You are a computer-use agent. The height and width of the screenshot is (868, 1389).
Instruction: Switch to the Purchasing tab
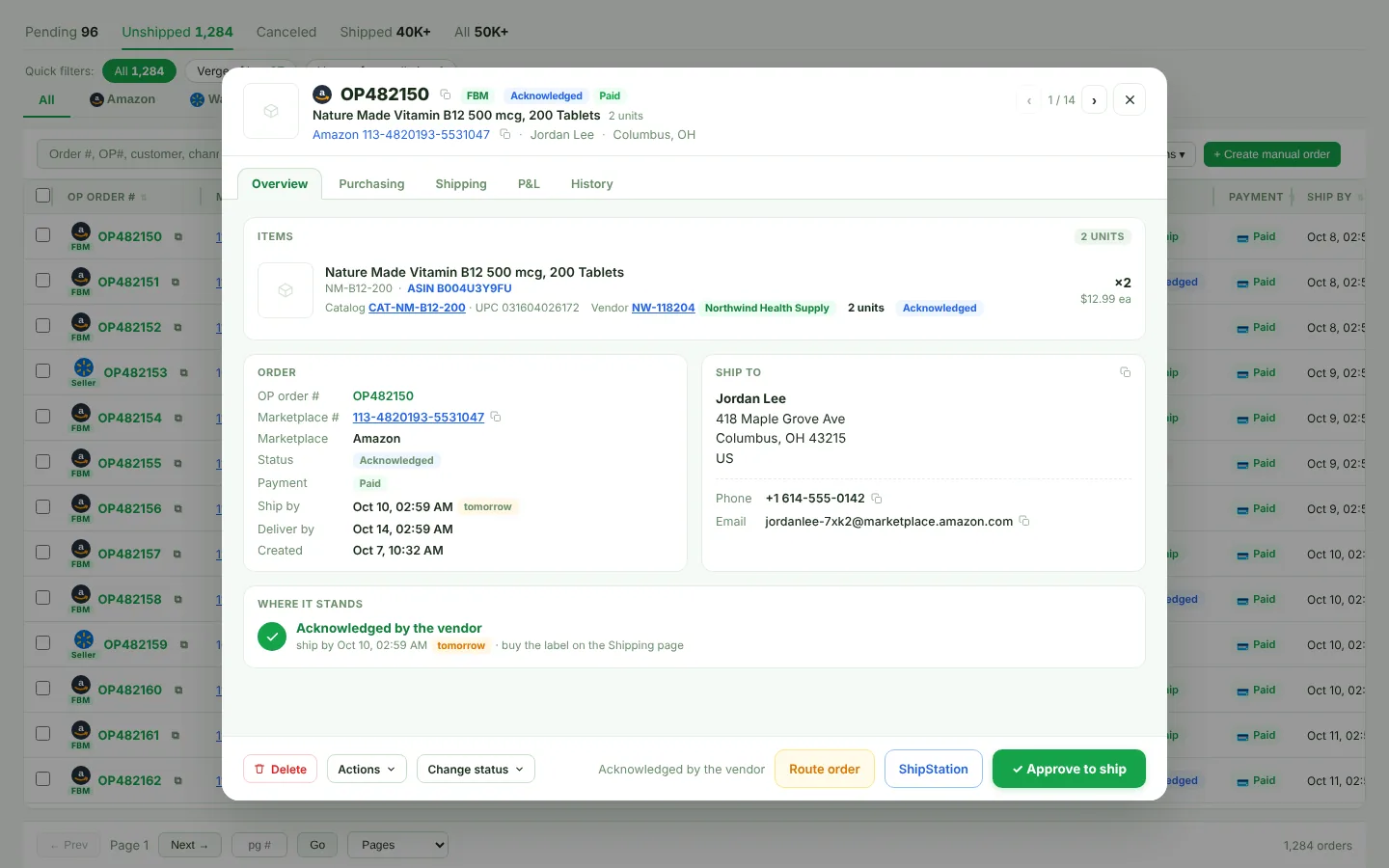tap(371, 184)
